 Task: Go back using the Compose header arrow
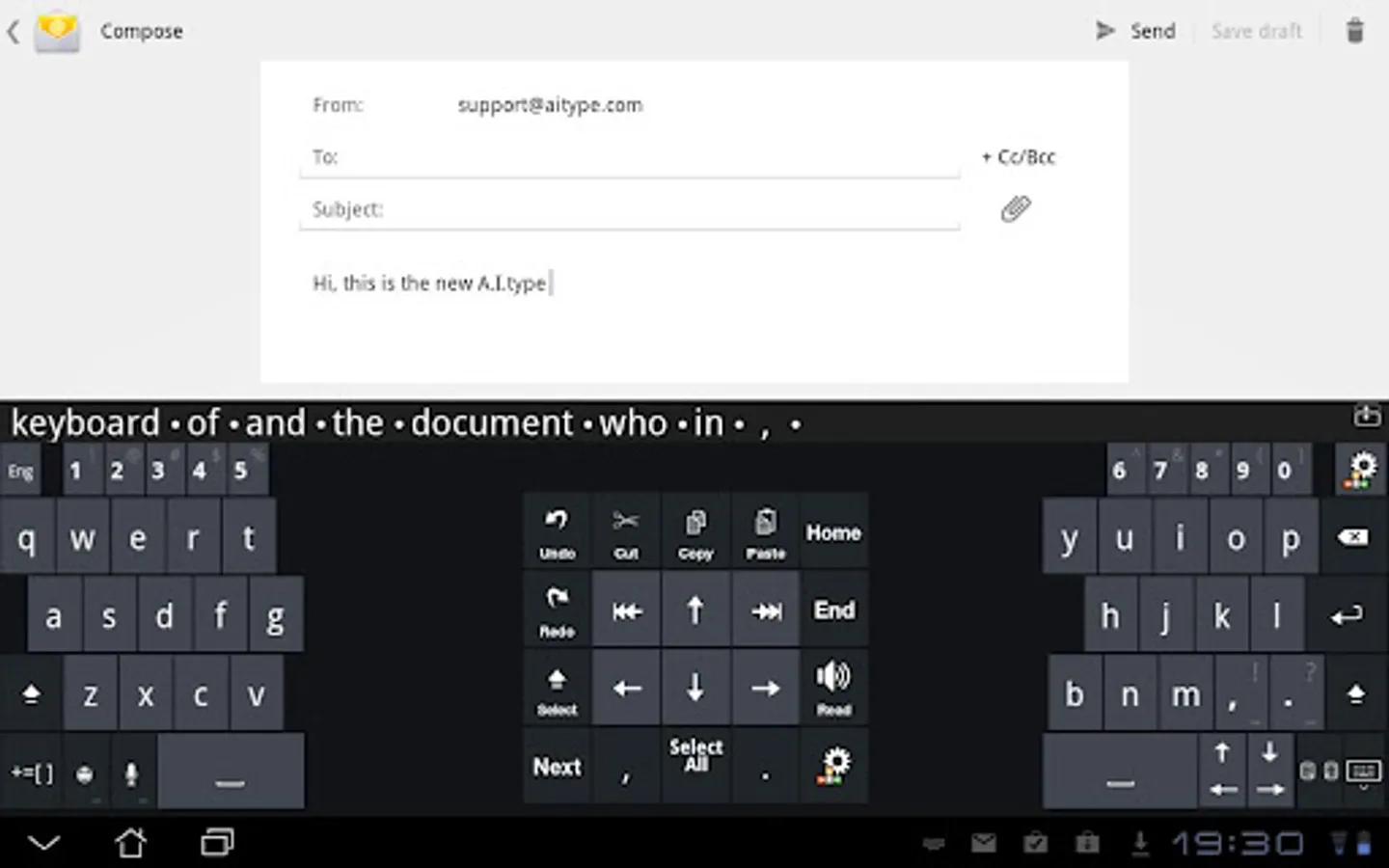(13, 32)
